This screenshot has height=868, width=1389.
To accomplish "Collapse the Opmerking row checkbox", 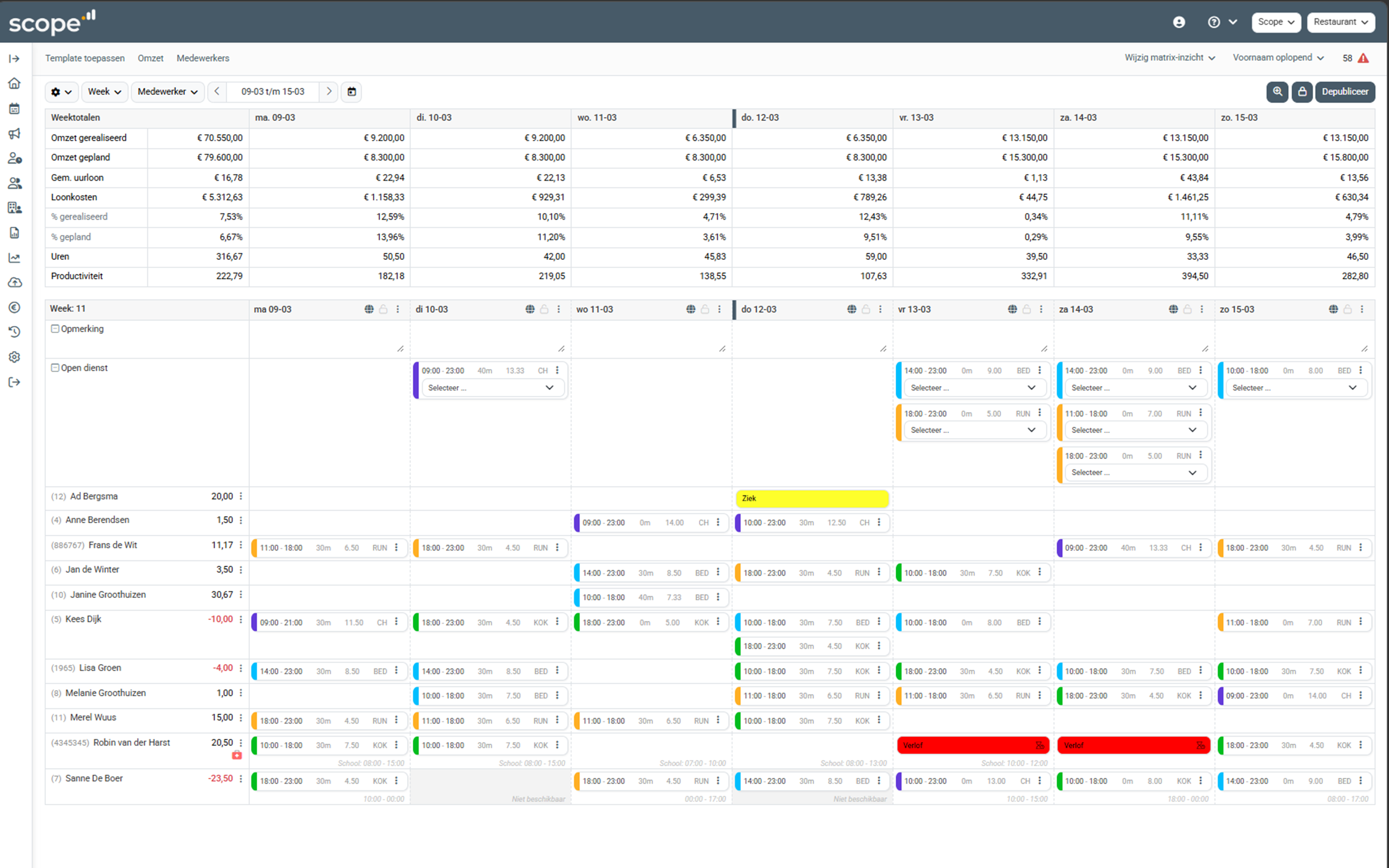I will tap(55, 329).
